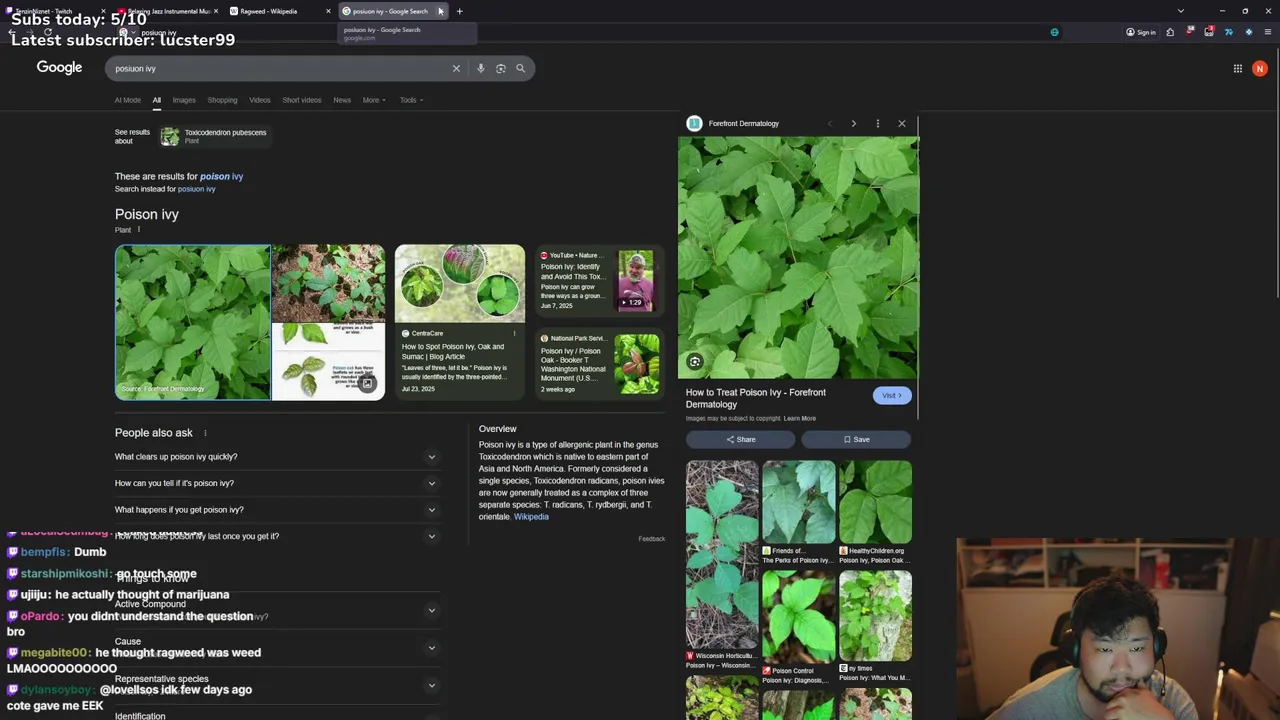Expand "How long does poison ivy last" question

pos(277,536)
